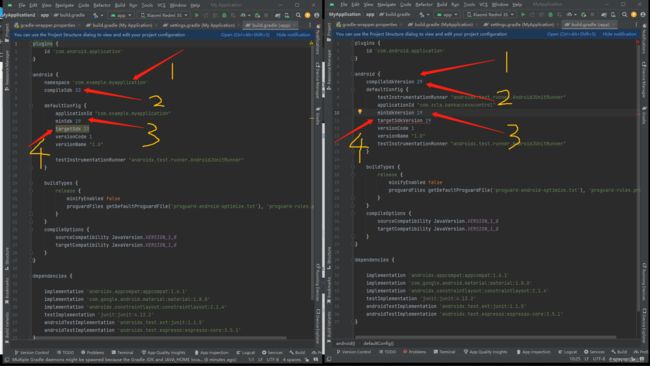Open App Quality Insights in the left window

(x=163, y=352)
